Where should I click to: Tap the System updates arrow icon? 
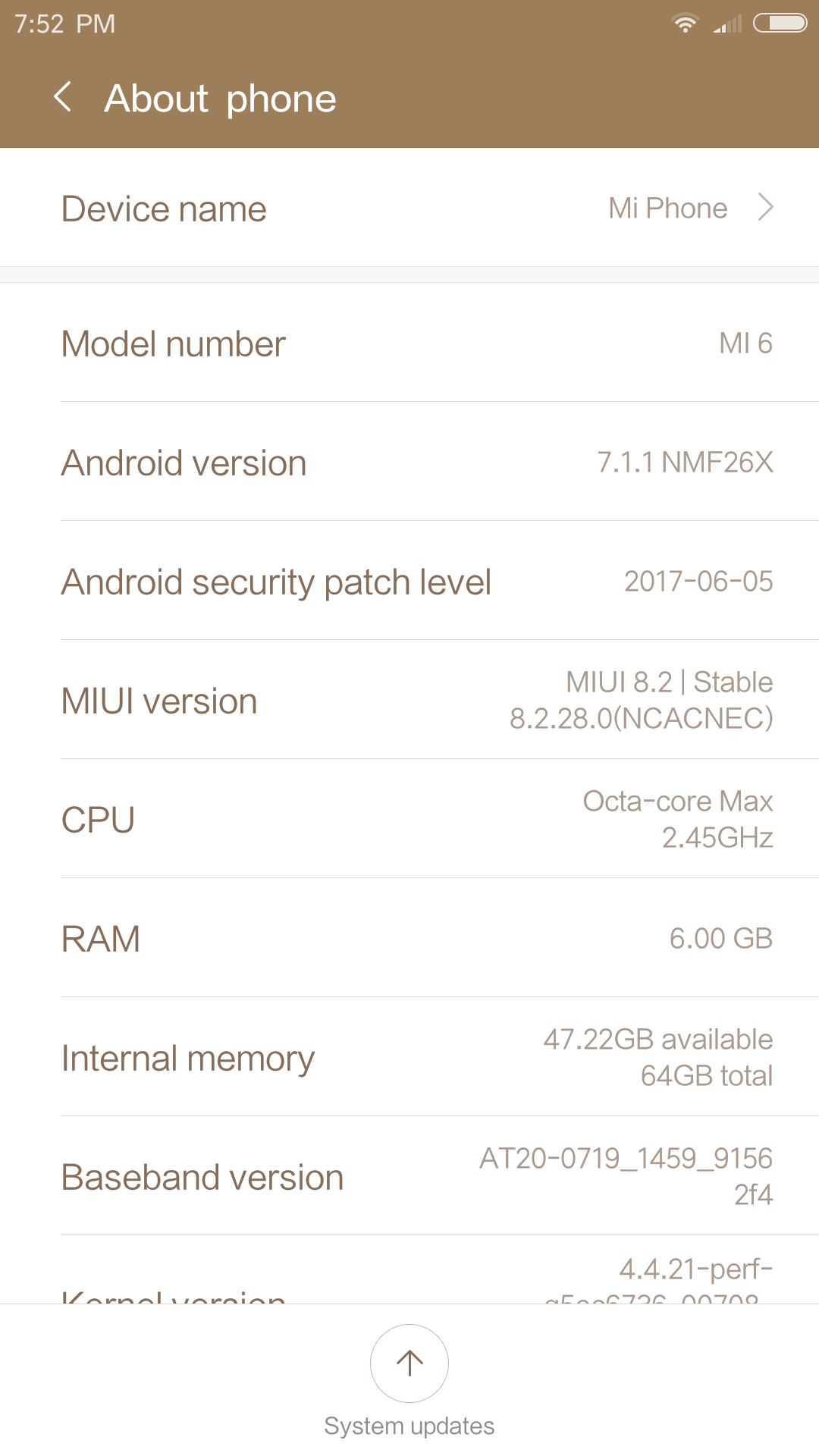409,1363
